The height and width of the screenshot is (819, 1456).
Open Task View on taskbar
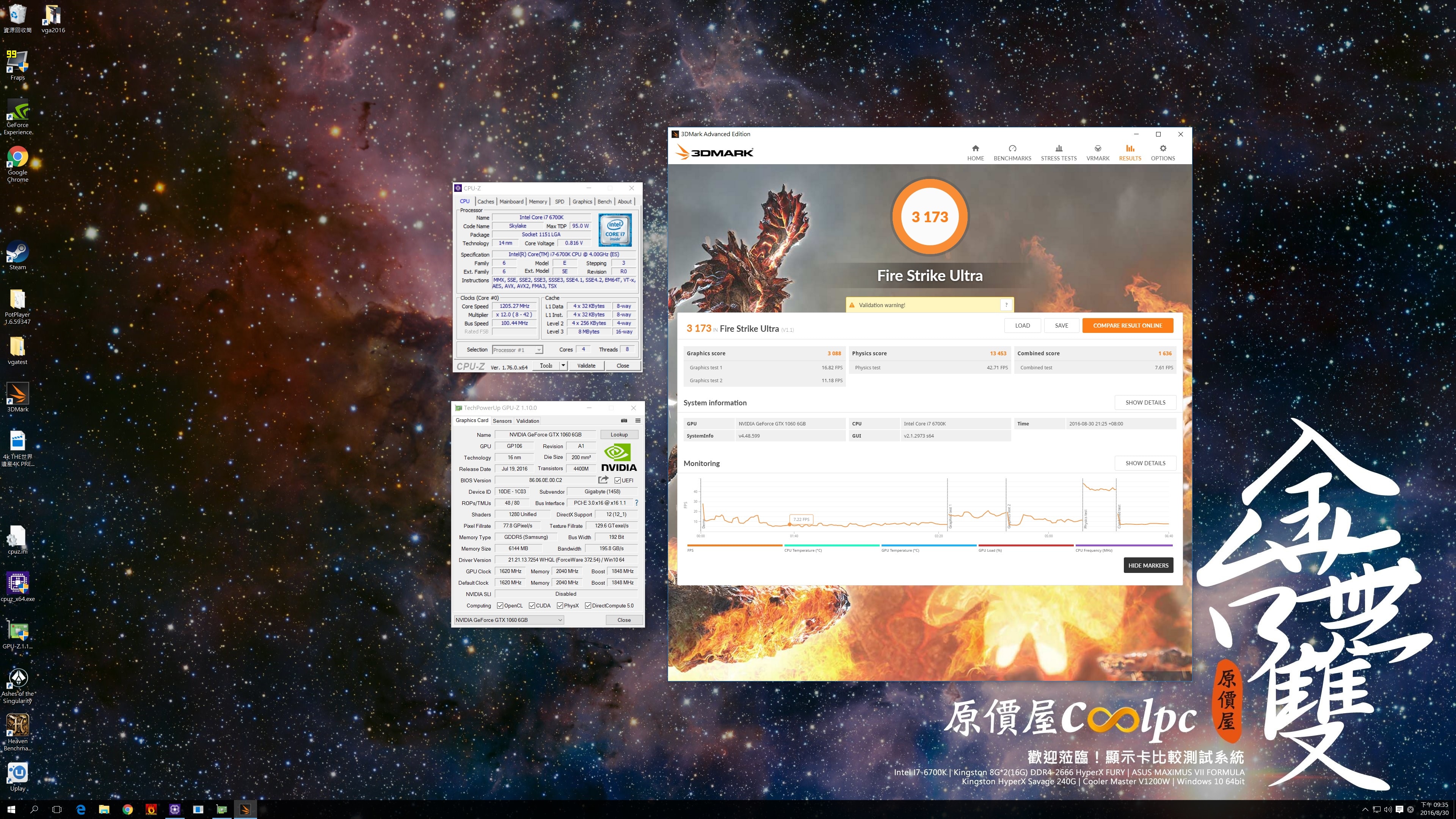pyautogui.click(x=56, y=810)
